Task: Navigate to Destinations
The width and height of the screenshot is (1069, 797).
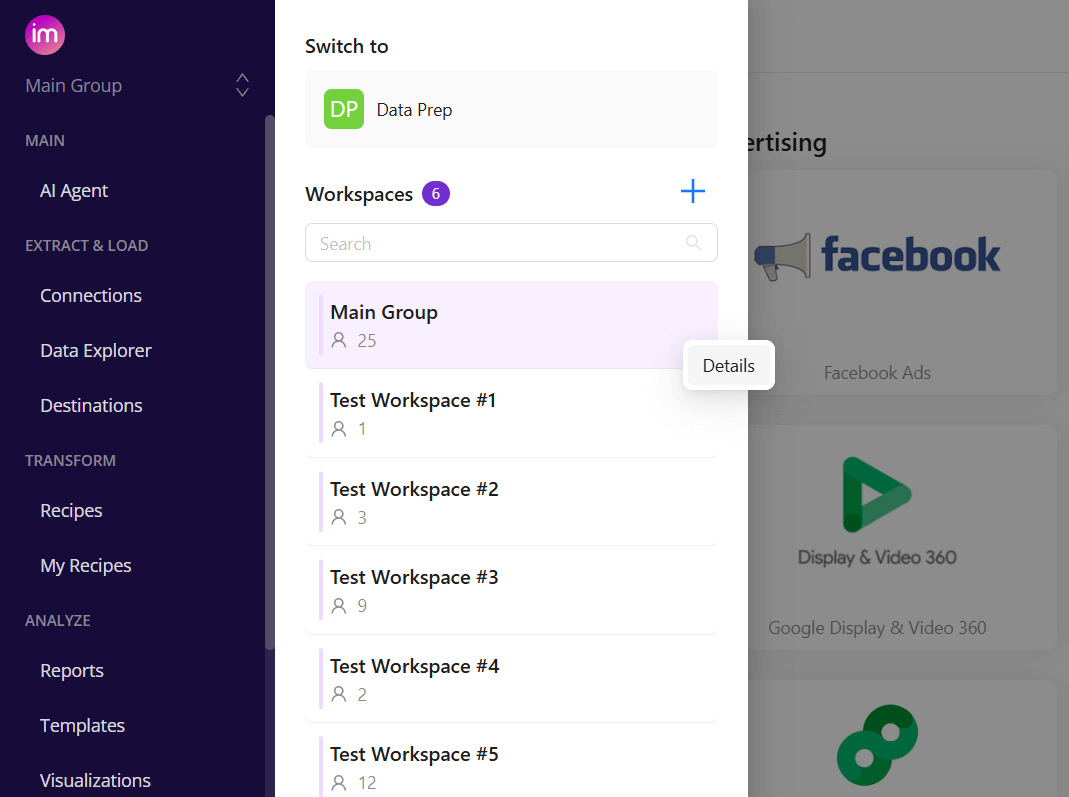Action: pos(91,406)
